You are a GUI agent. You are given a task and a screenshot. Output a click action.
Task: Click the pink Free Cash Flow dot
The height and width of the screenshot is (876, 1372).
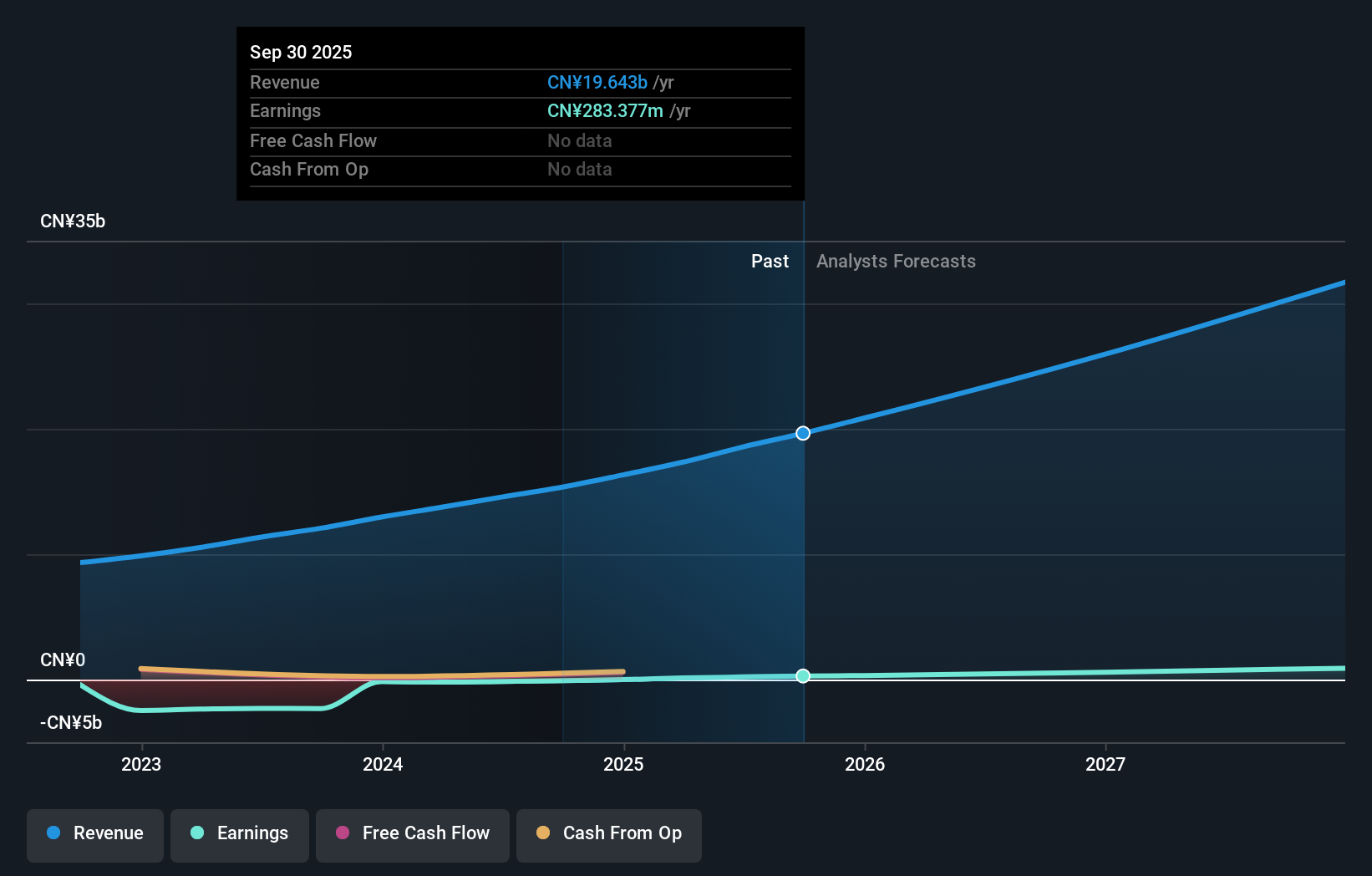point(343,833)
